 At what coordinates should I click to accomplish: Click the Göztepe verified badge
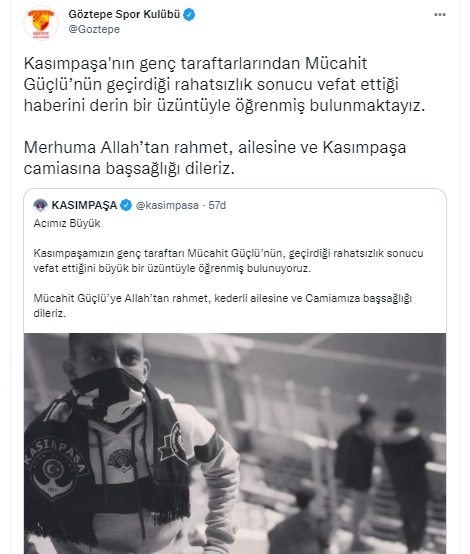pyautogui.click(x=189, y=14)
